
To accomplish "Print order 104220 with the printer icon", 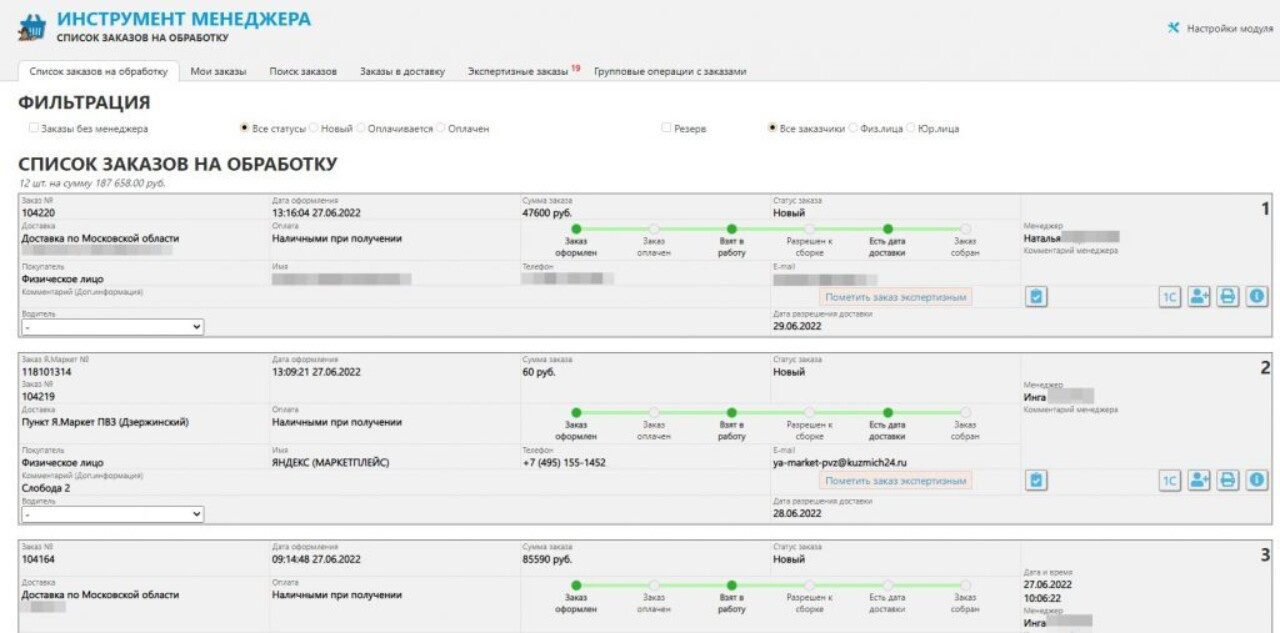I will pos(1228,297).
